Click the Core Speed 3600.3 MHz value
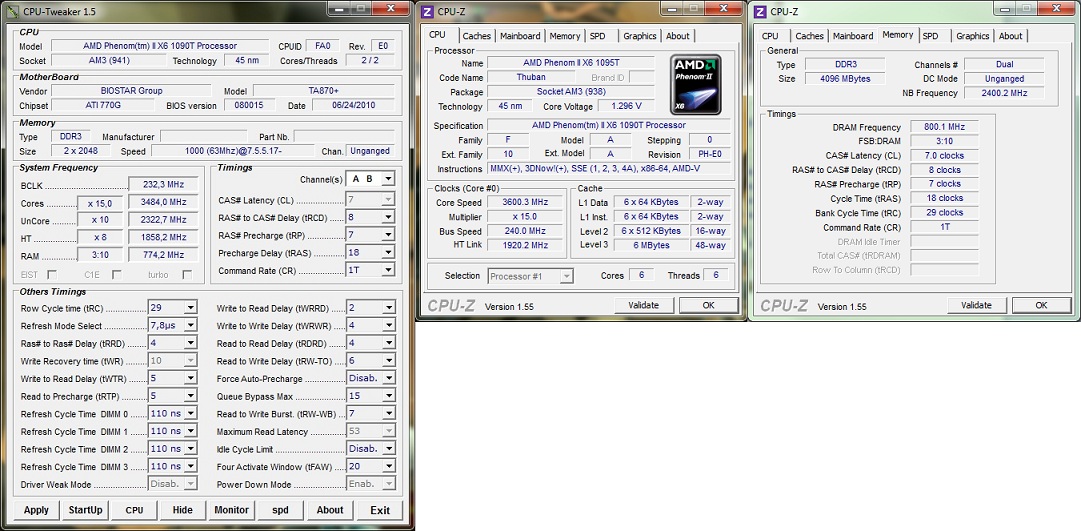 pos(527,202)
